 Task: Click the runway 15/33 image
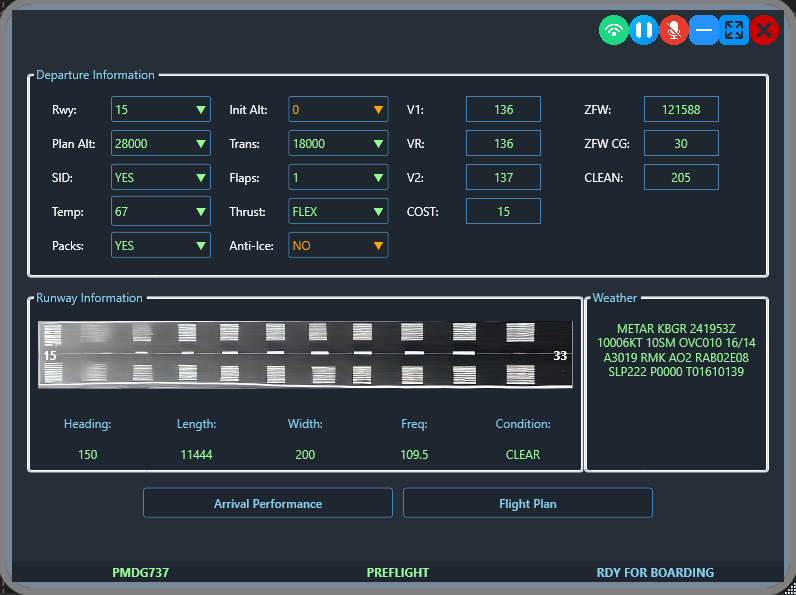(305, 355)
